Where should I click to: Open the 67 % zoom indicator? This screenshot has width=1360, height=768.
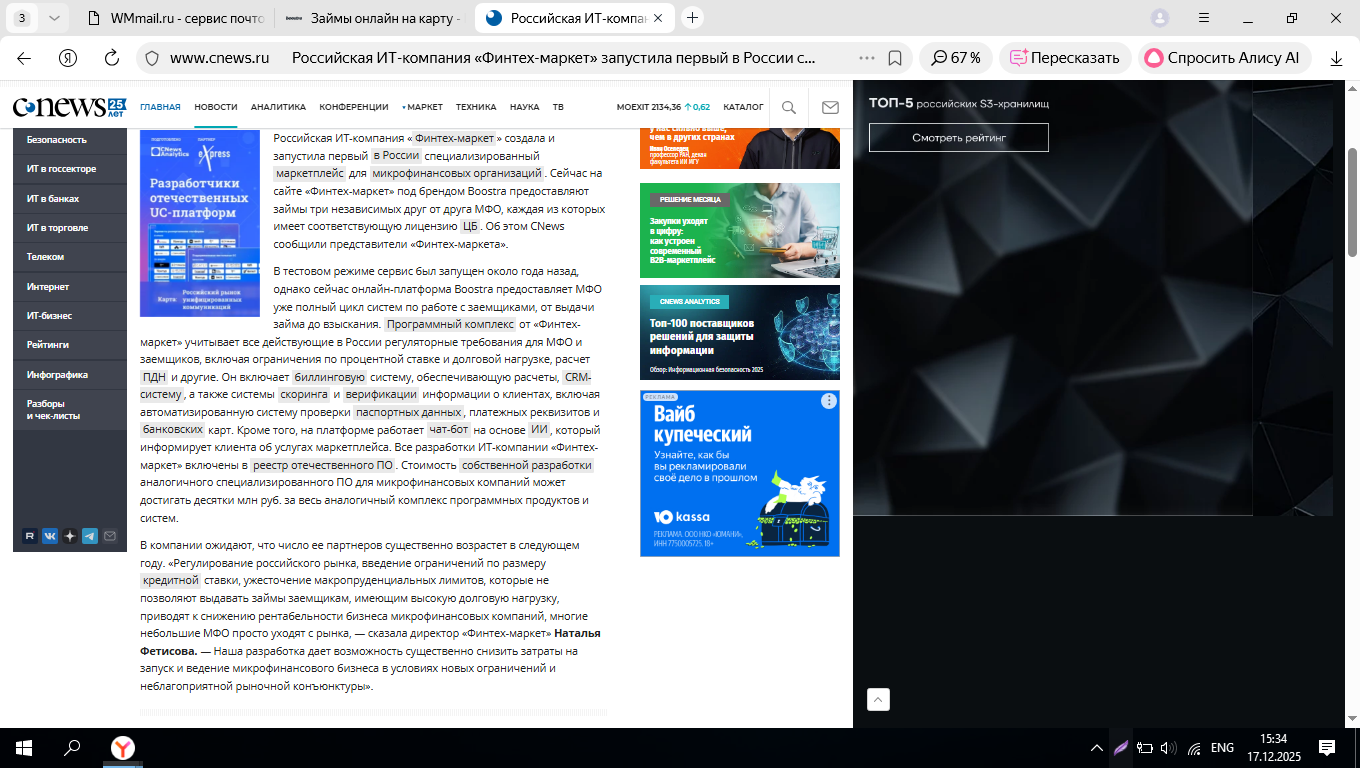tap(956, 58)
